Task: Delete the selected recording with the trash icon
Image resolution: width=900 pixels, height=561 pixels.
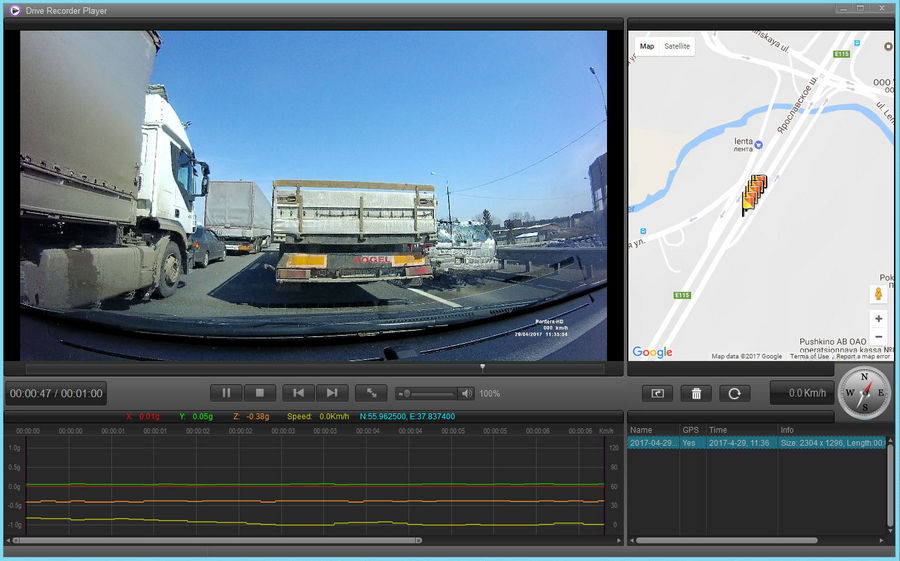Action: click(x=696, y=393)
